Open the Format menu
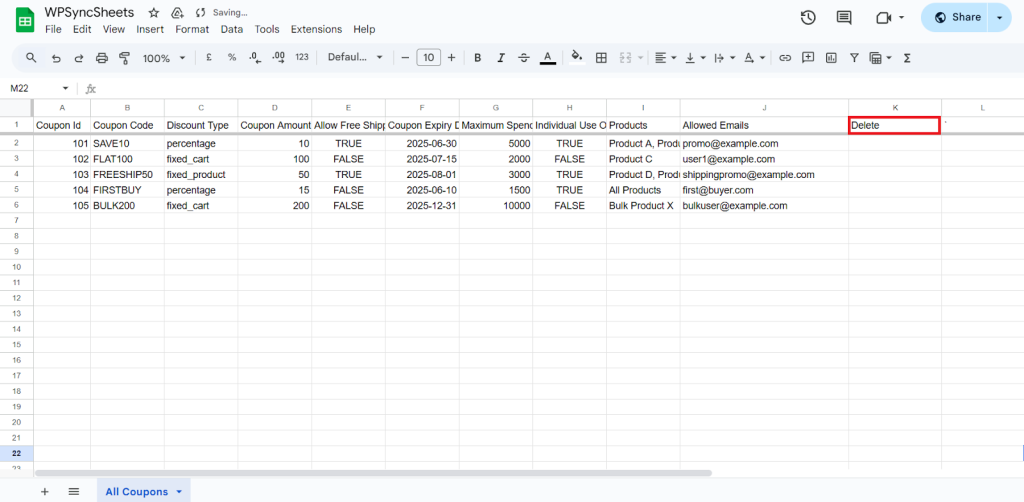This screenshot has width=1024, height=502. coord(192,29)
